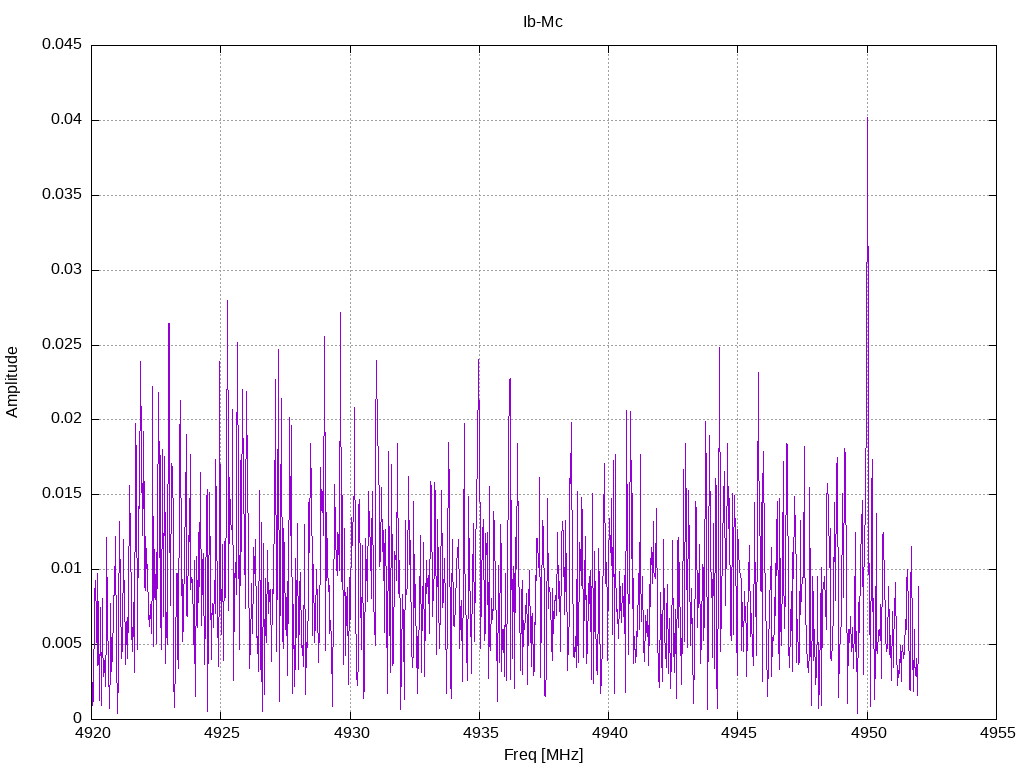Click the 0.03 y-axis tick label
Image resolution: width=1024 pixels, height=768 pixels.
point(65,270)
